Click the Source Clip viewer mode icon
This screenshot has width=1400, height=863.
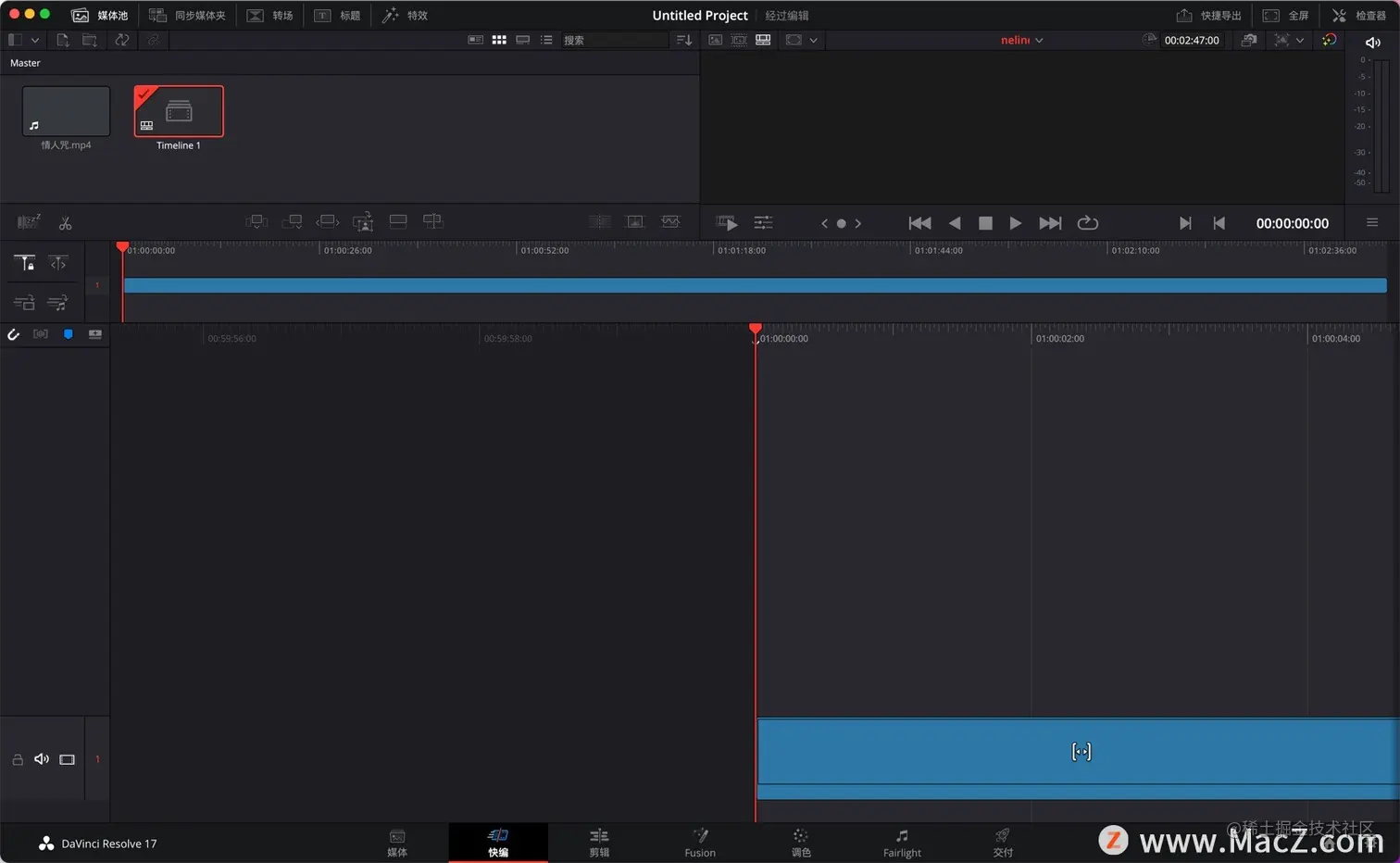coord(715,40)
